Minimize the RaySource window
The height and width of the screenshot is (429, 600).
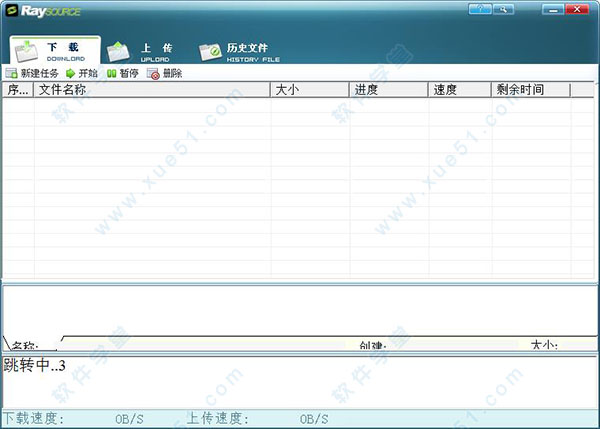click(x=553, y=9)
